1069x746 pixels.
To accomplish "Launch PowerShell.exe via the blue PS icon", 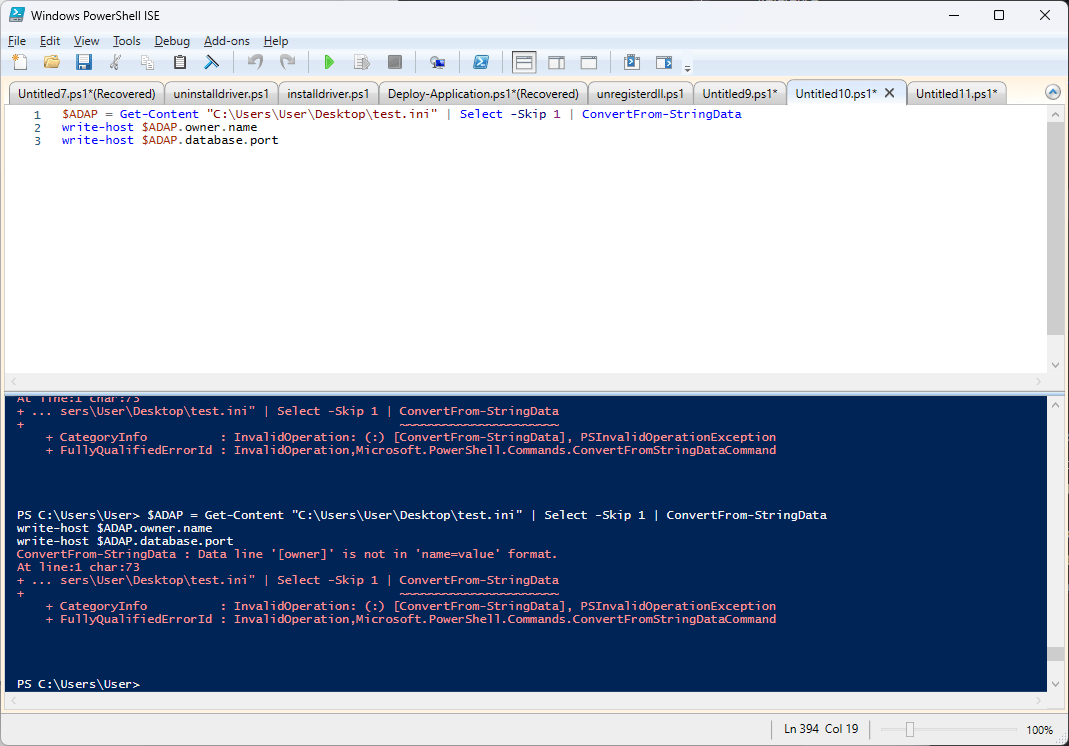I will pyautogui.click(x=481, y=62).
